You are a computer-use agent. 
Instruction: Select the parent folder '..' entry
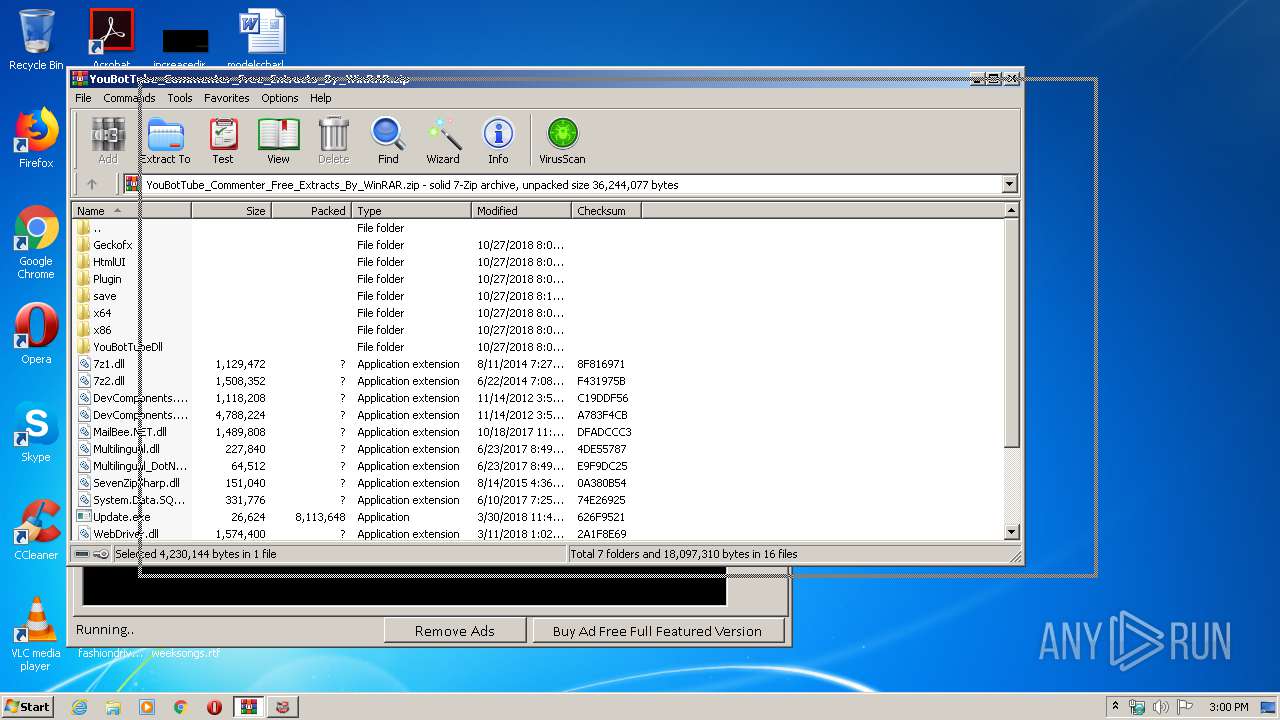pos(97,228)
